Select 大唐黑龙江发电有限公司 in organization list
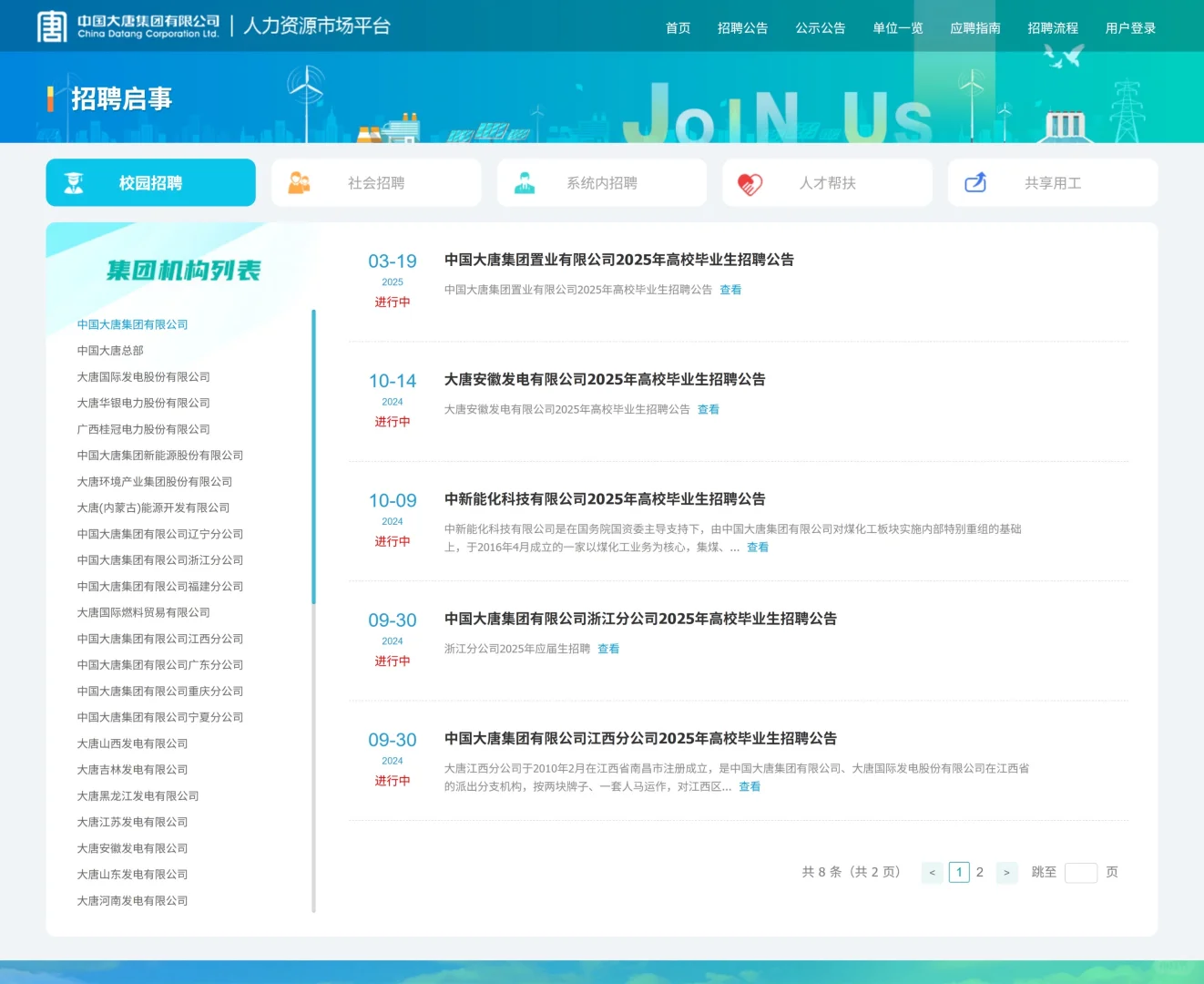The width and height of the screenshot is (1204, 984). 138,796
